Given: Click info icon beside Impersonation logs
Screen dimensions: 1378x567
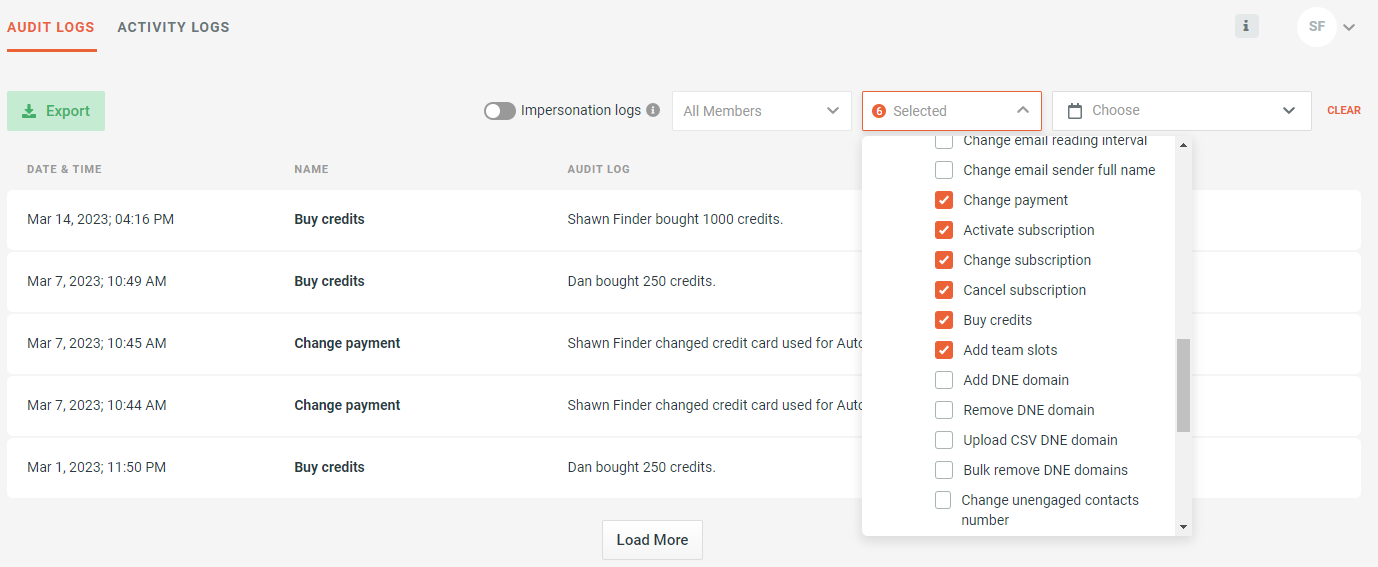Looking at the screenshot, I should [653, 110].
